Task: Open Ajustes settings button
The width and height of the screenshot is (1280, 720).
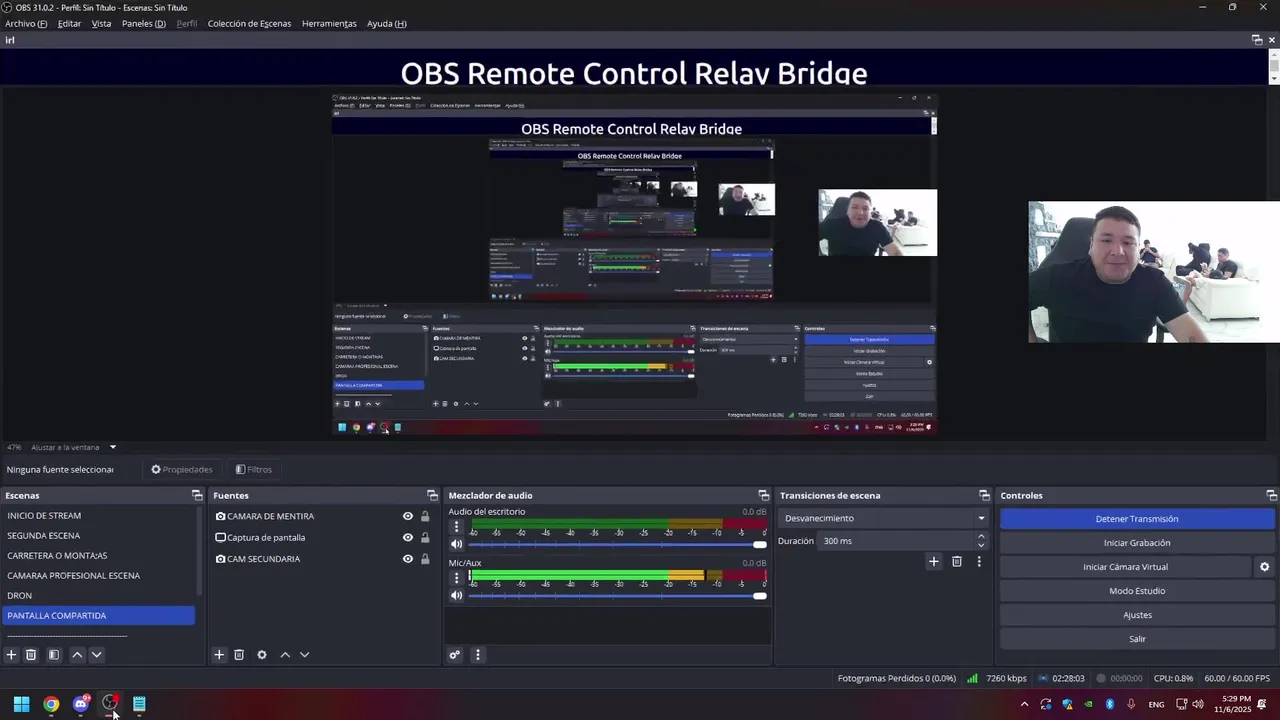Action: pyautogui.click(x=1137, y=615)
